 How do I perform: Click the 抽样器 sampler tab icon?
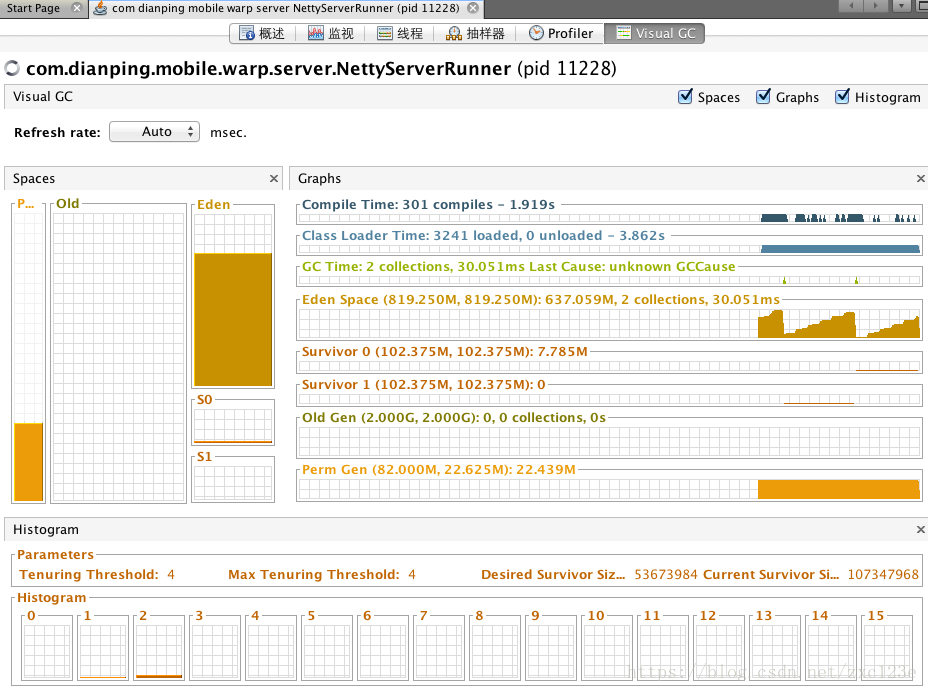coord(454,33)
